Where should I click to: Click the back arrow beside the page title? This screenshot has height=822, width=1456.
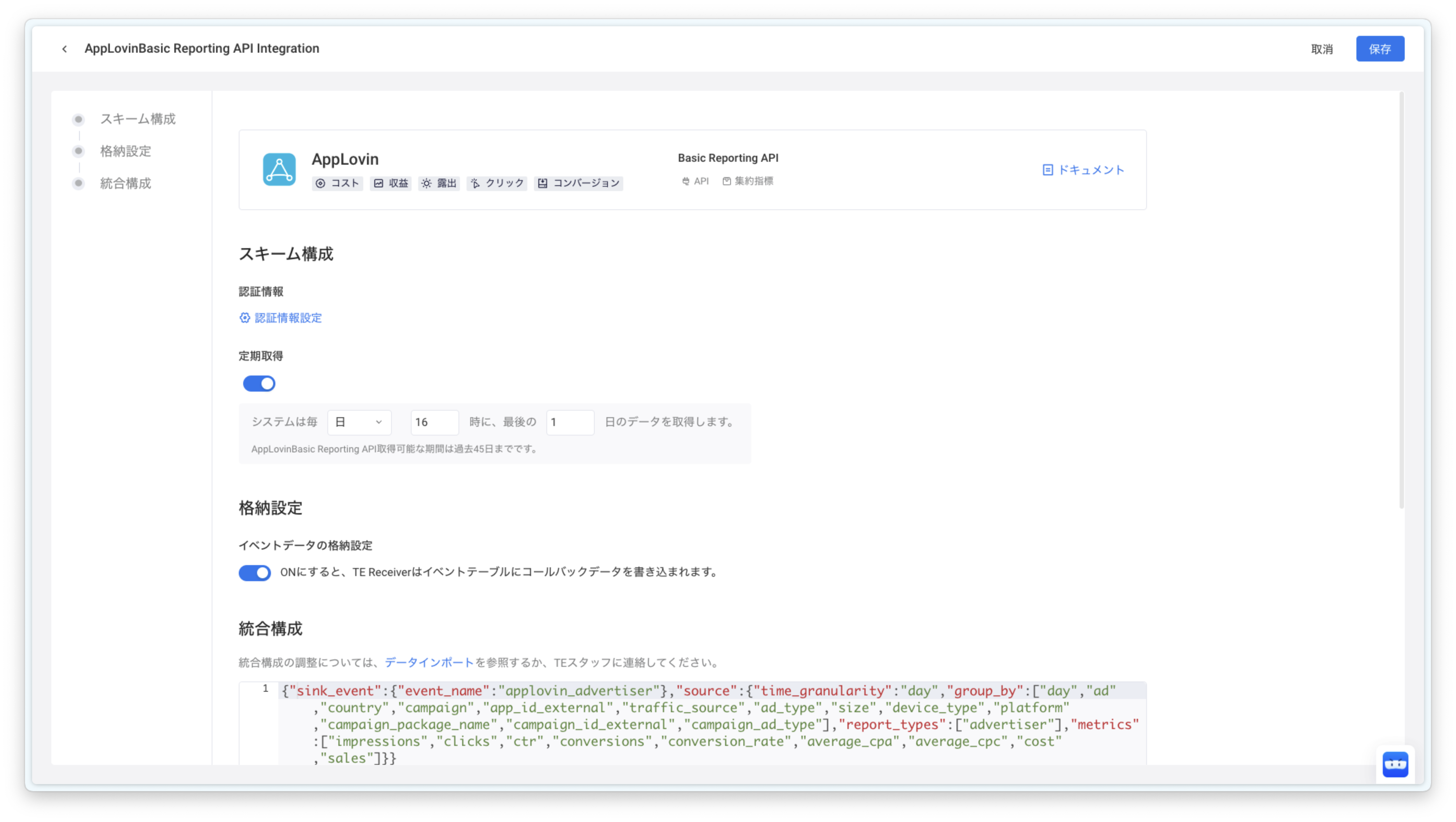click(64, 49)
